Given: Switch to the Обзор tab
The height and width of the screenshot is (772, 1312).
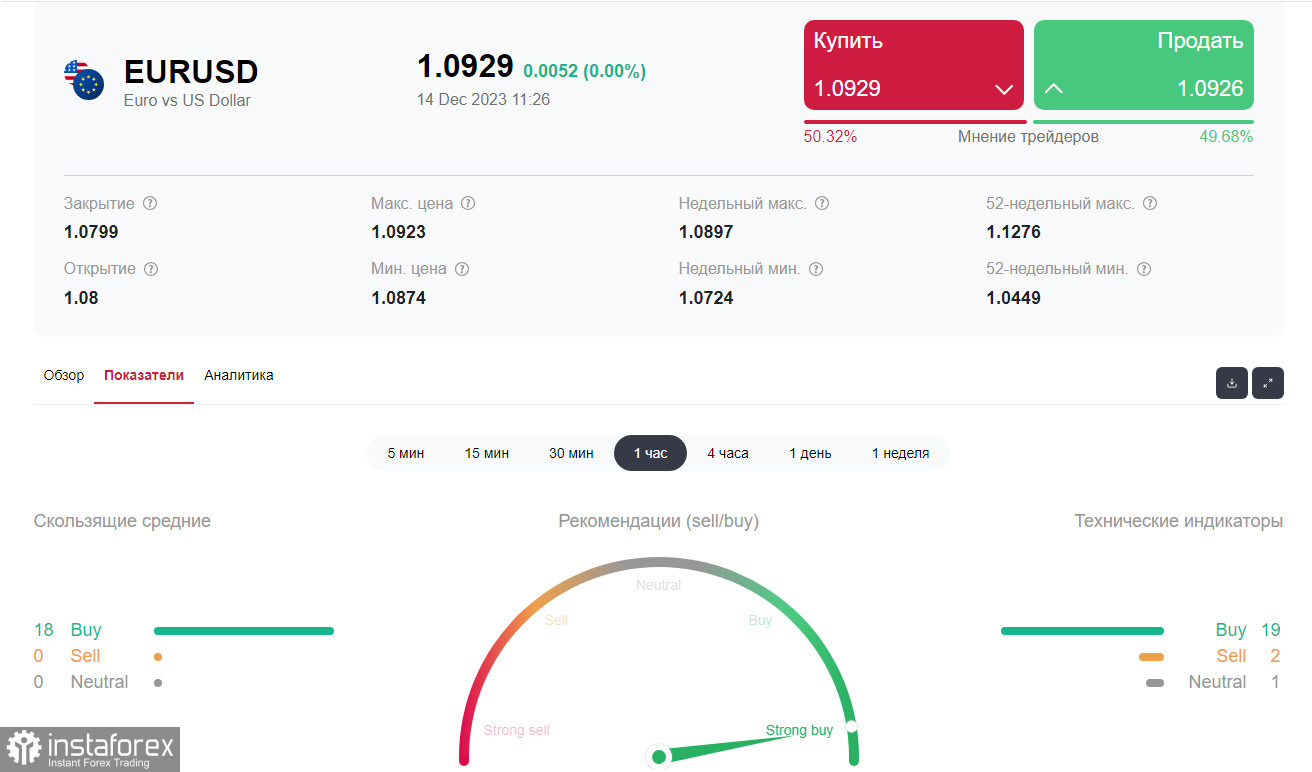Looking at the screenshot, I should click(x=64, y=376).
